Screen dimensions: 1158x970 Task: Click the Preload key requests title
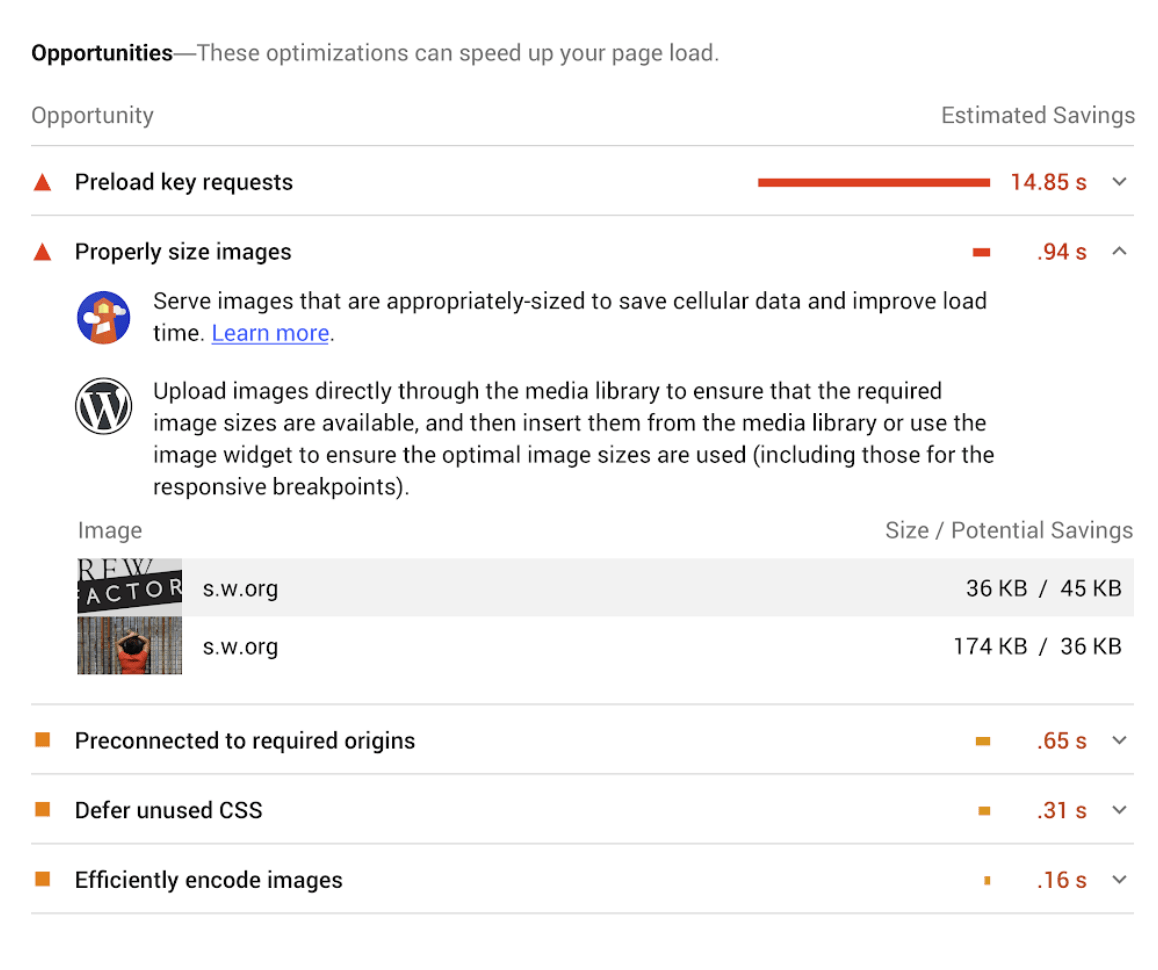[x=184, y=182]
